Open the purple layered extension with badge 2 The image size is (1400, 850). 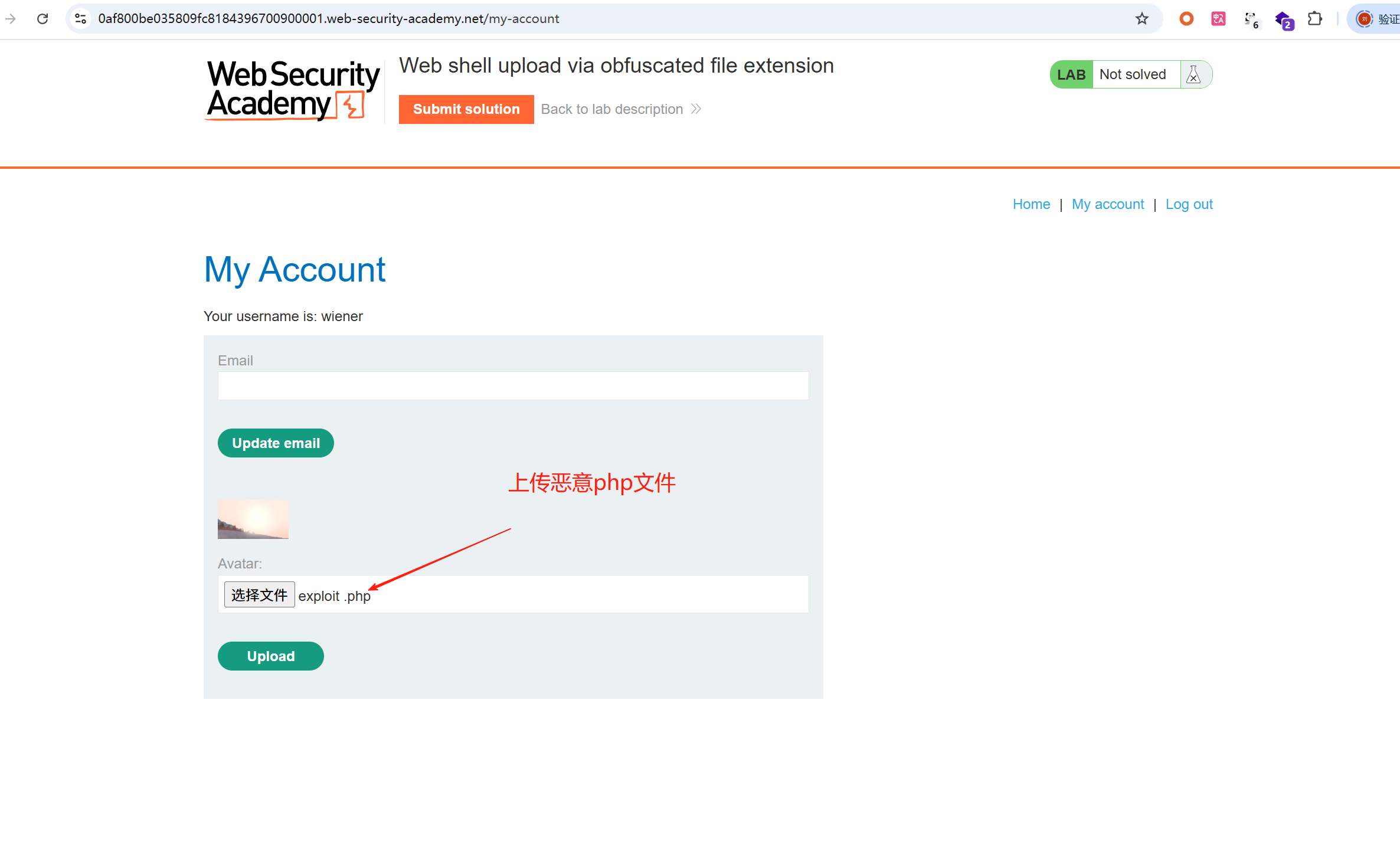[x=1284, y=20]
